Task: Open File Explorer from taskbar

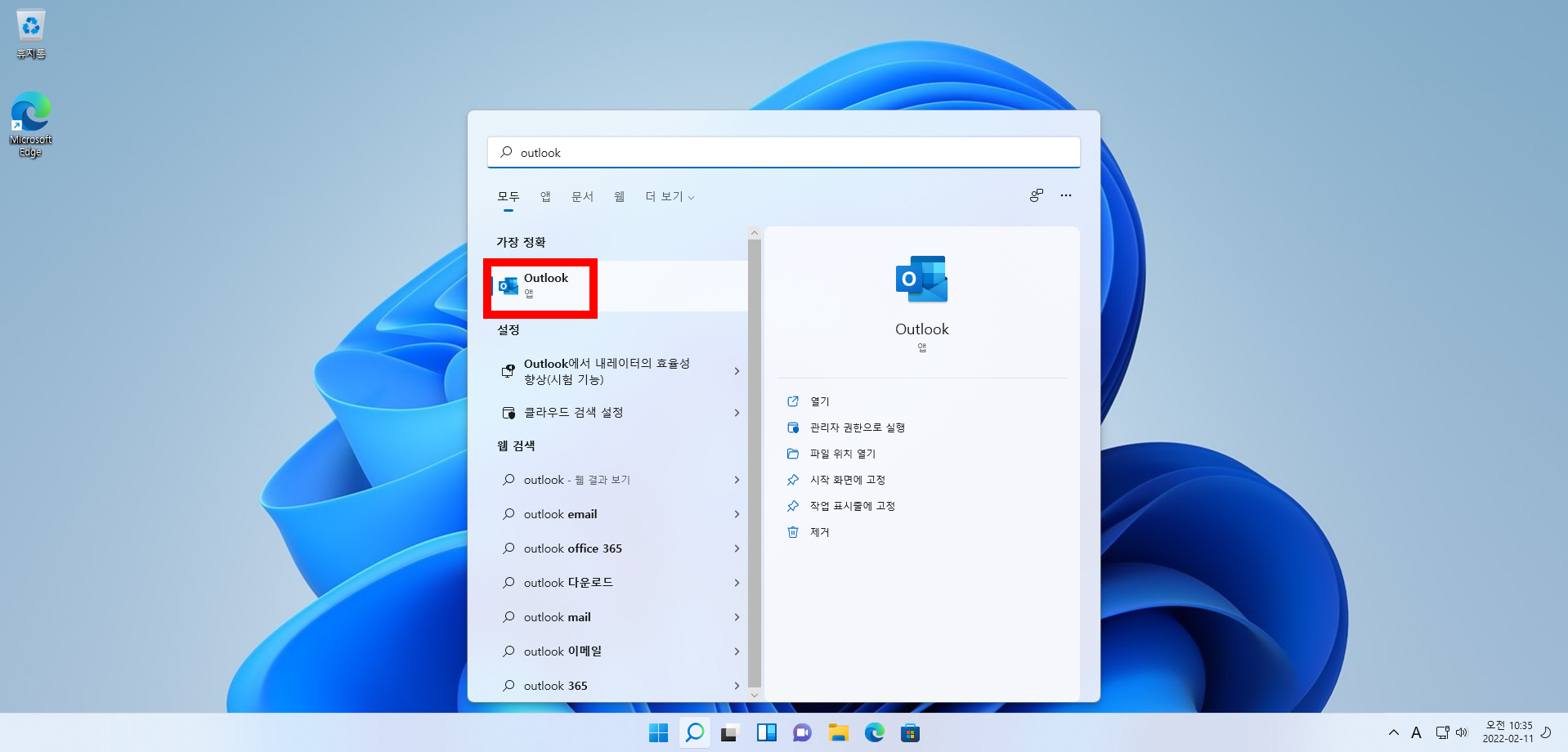Action: tap(838, 733)
